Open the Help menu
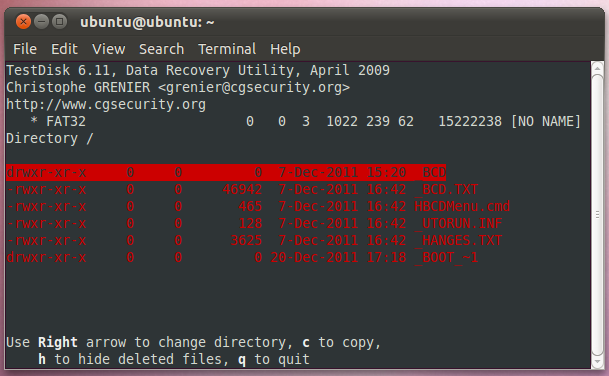The width and height of the screenshot is (609, 376). pos(285,49)
